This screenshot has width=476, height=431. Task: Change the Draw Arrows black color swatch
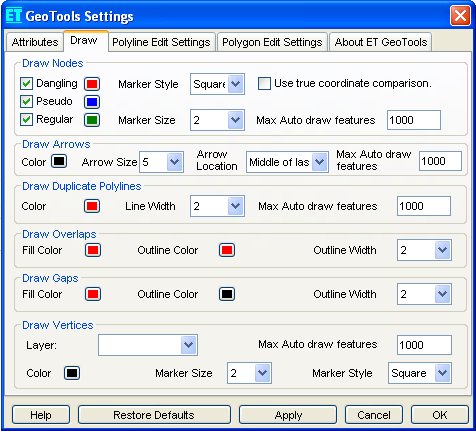coord(59,161)
